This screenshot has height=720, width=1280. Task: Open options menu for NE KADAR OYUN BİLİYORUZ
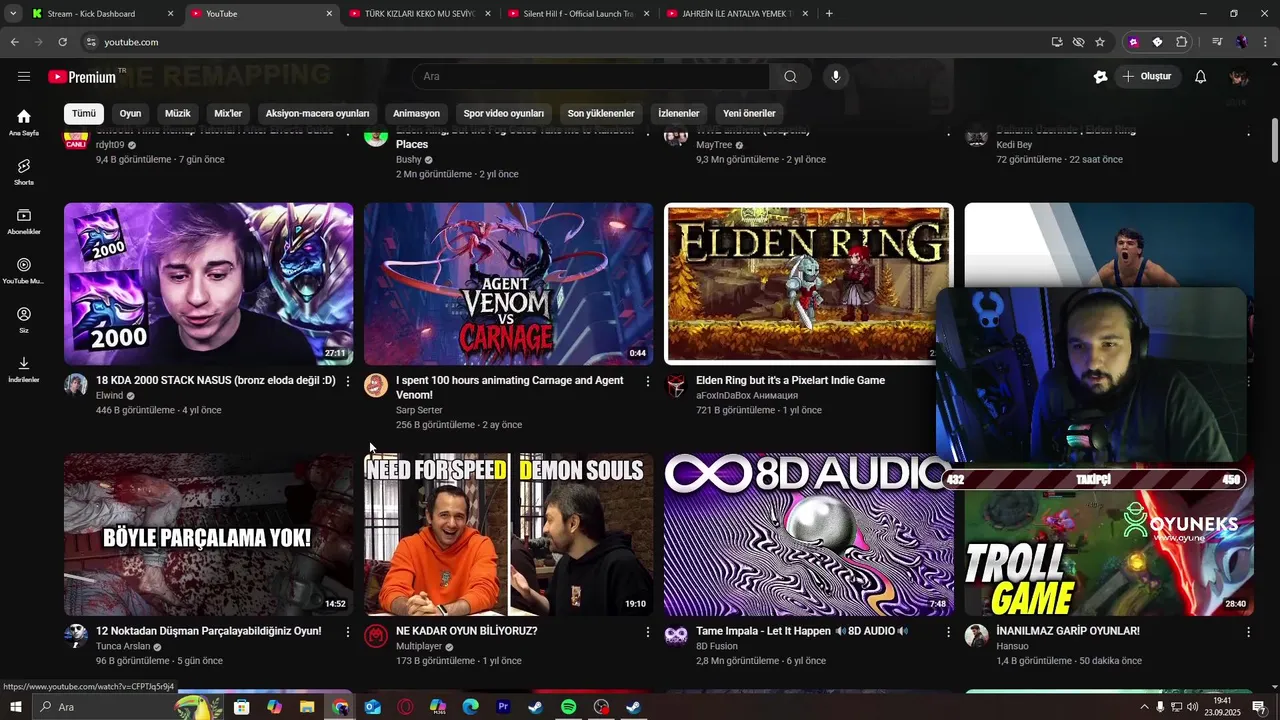(648, 632)
